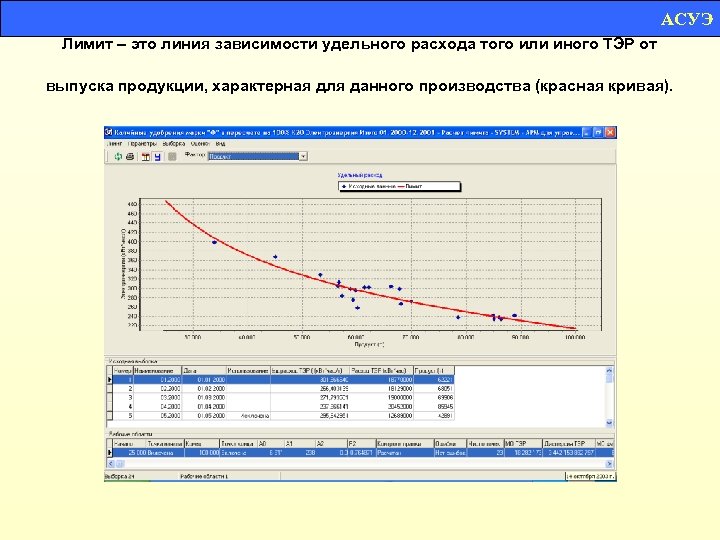
Task: Click the application icon in the title bar
Action: pos(109,132)
